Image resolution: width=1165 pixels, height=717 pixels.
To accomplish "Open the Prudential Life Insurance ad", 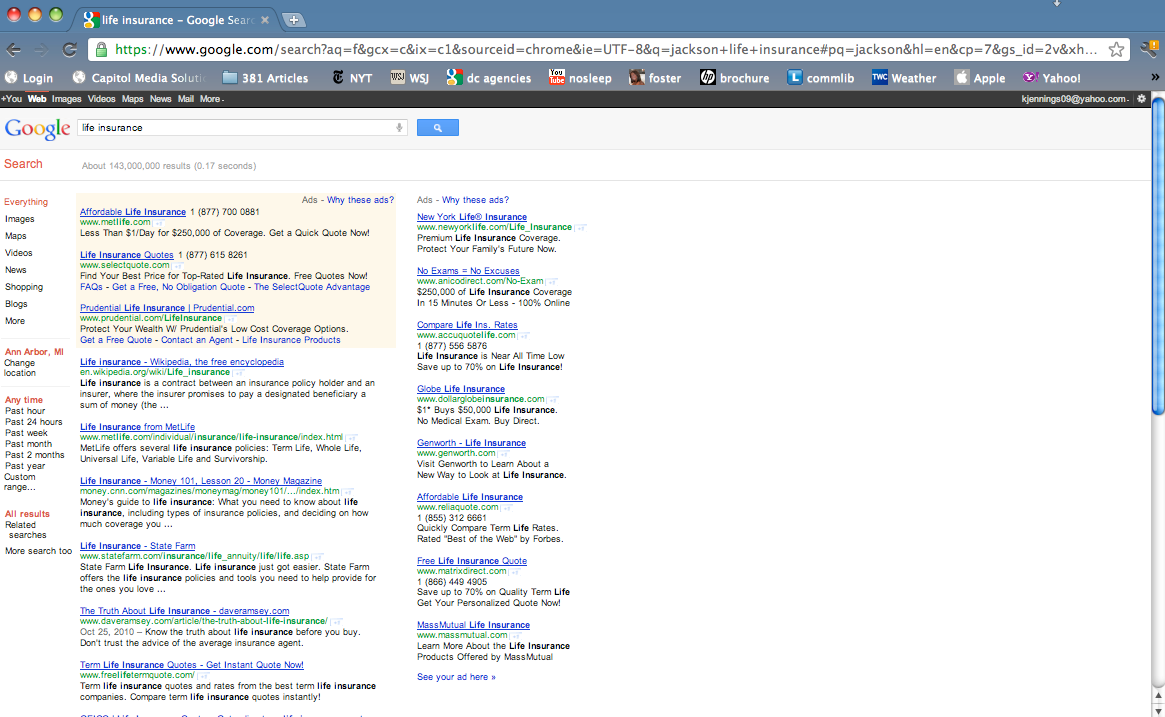I will pos(167,308).
